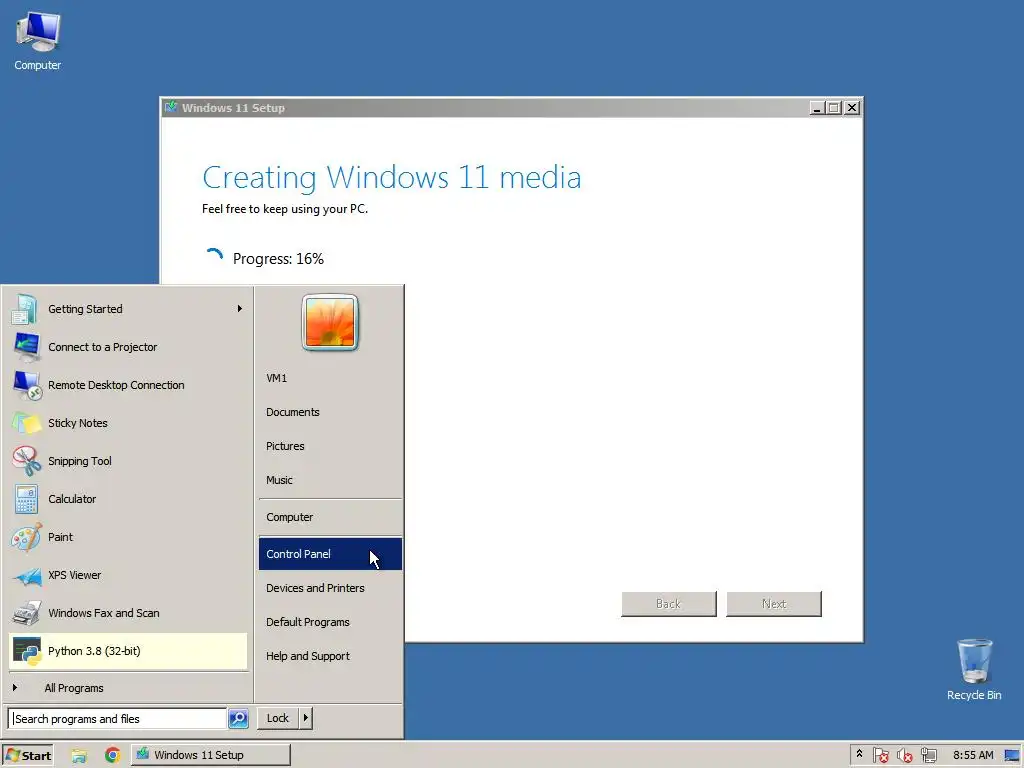Minimize the Windows 11 Setup window
The height and width of the screenshot is (768, 1024).
(816, 108)
